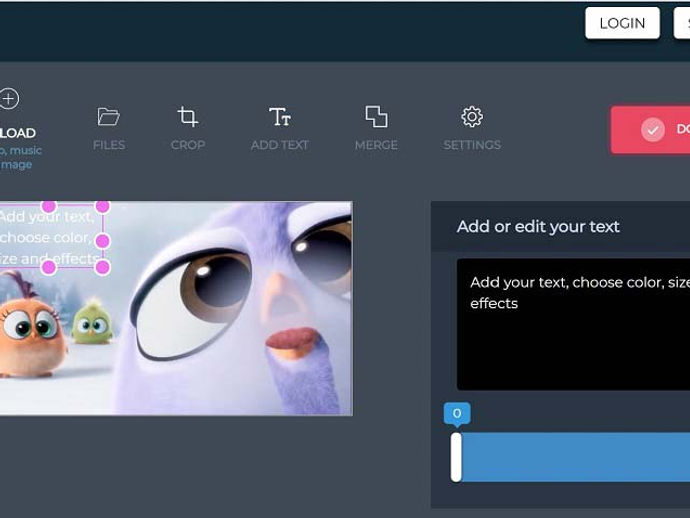Click the CROP label in toolbar
Viewport: 690px width, 518px height.
(188, 145)
